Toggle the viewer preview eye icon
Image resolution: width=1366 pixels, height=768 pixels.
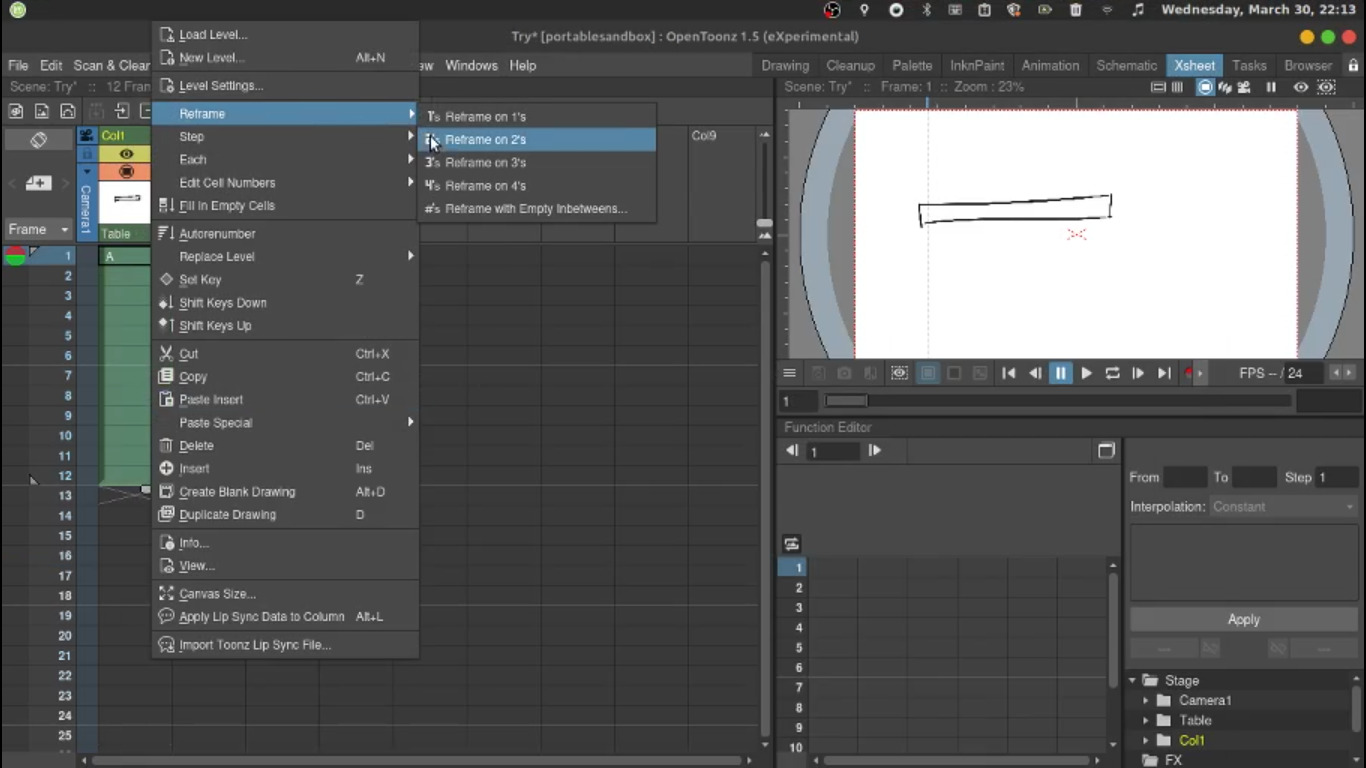click(1300, 87)
